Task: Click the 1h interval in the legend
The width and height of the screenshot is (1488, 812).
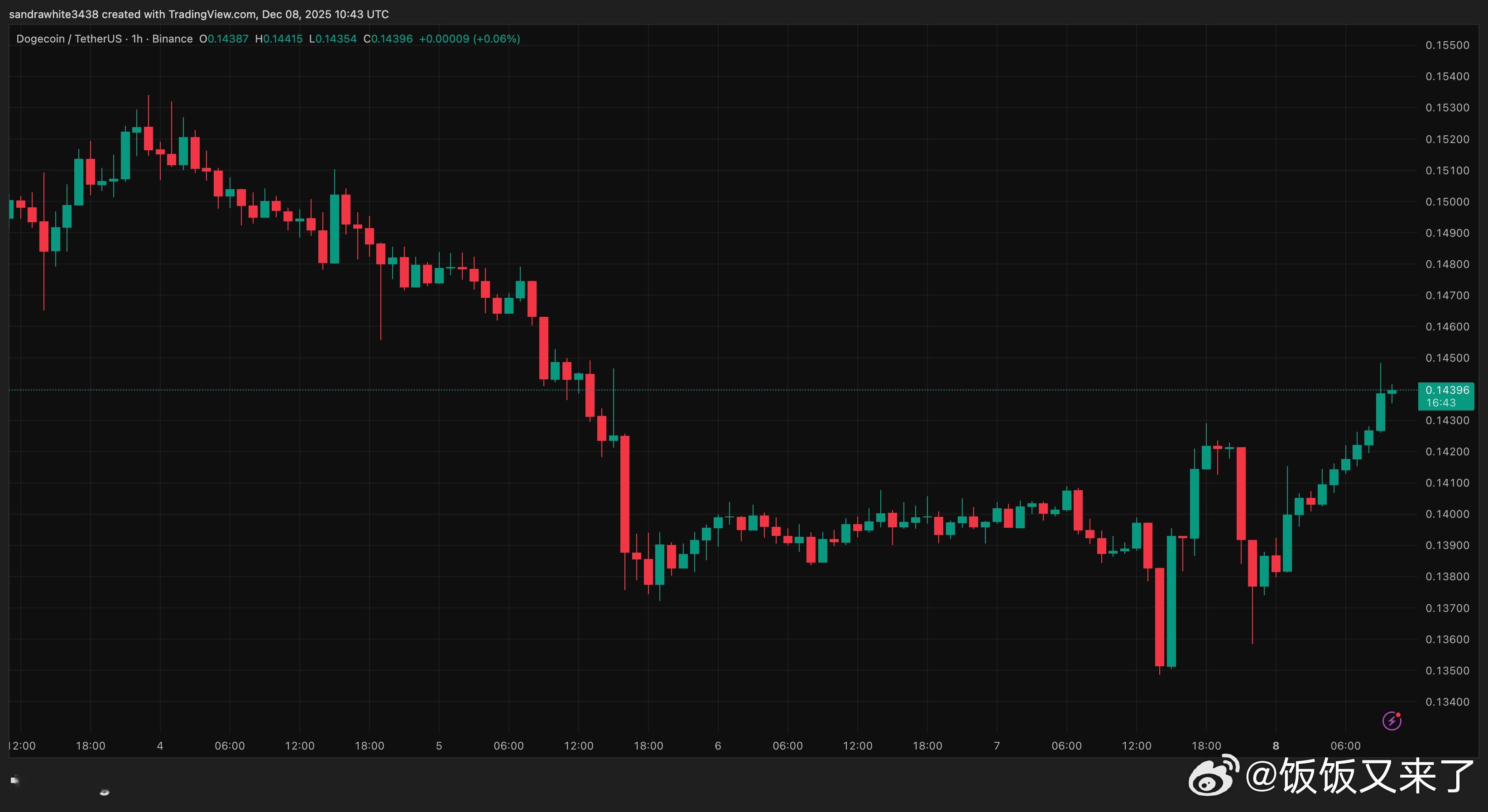Action: (x=137, y=38)
